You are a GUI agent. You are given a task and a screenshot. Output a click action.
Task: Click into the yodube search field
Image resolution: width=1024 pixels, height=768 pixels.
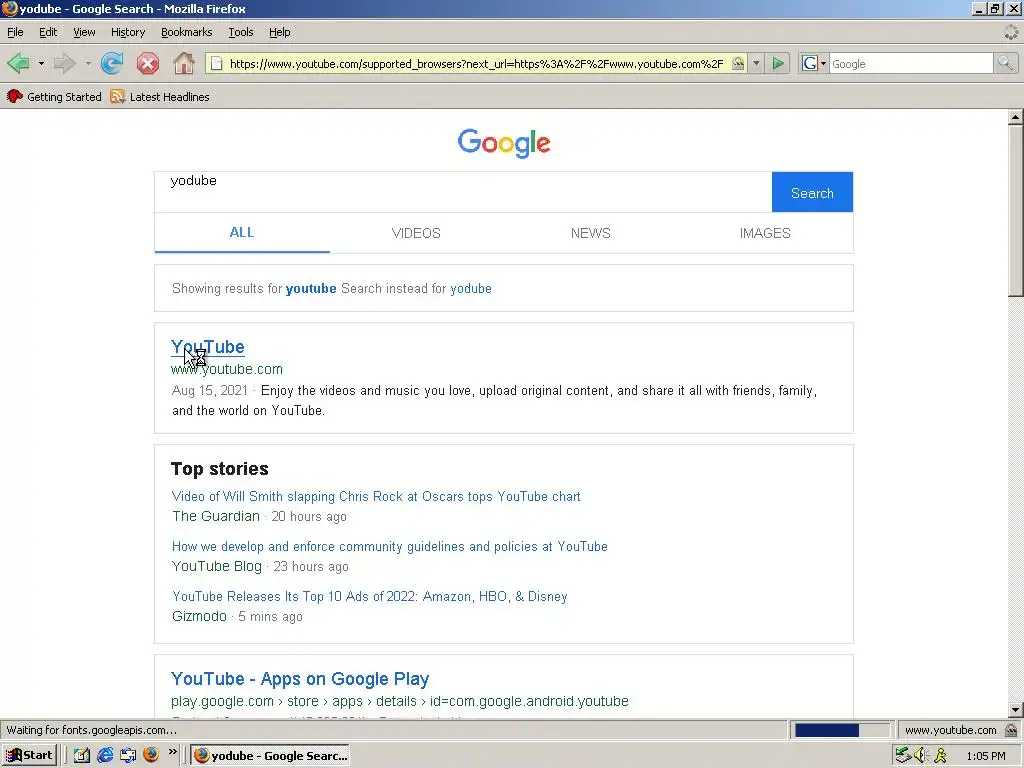tap(463, 192)
